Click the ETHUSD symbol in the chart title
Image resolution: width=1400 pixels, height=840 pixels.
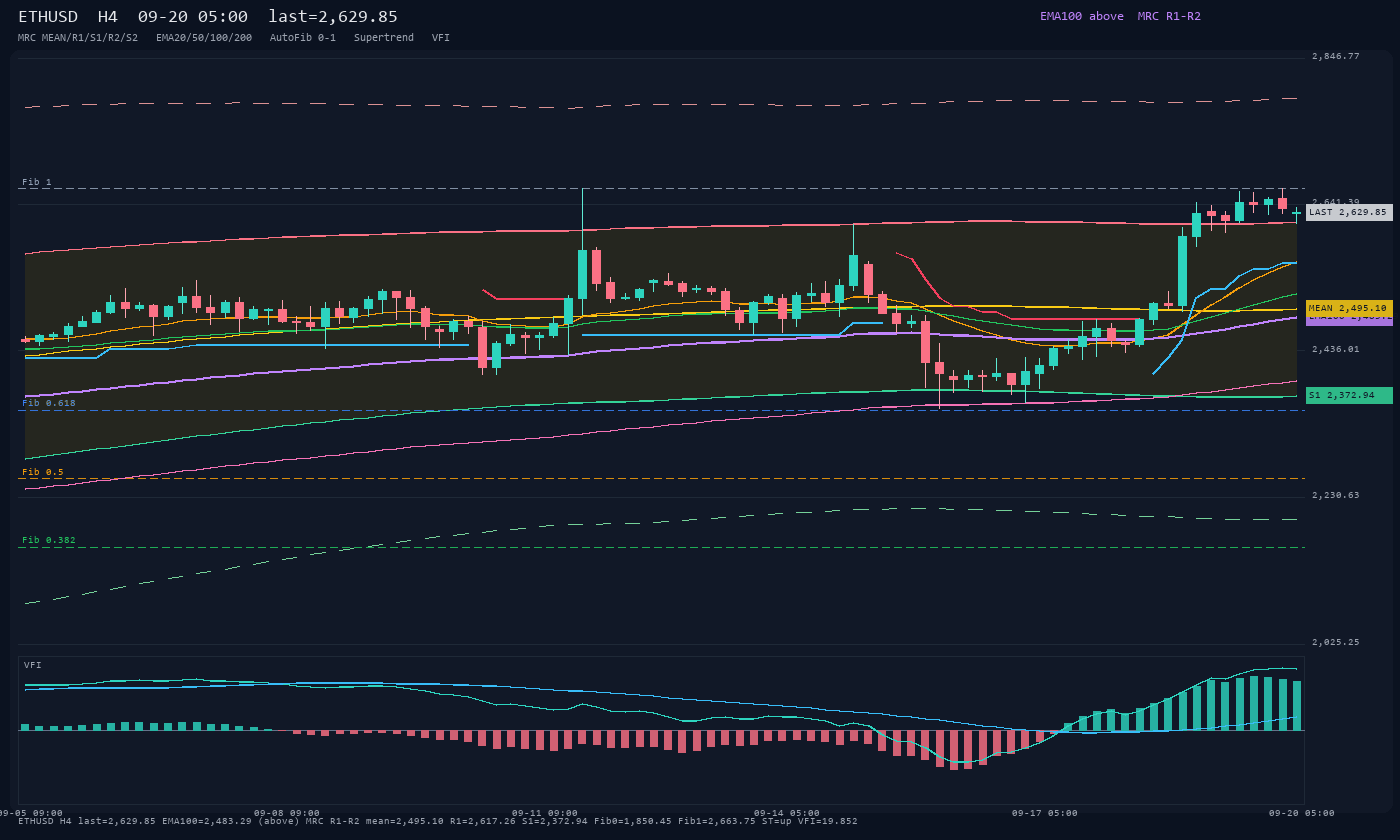(x=48, y=17)
